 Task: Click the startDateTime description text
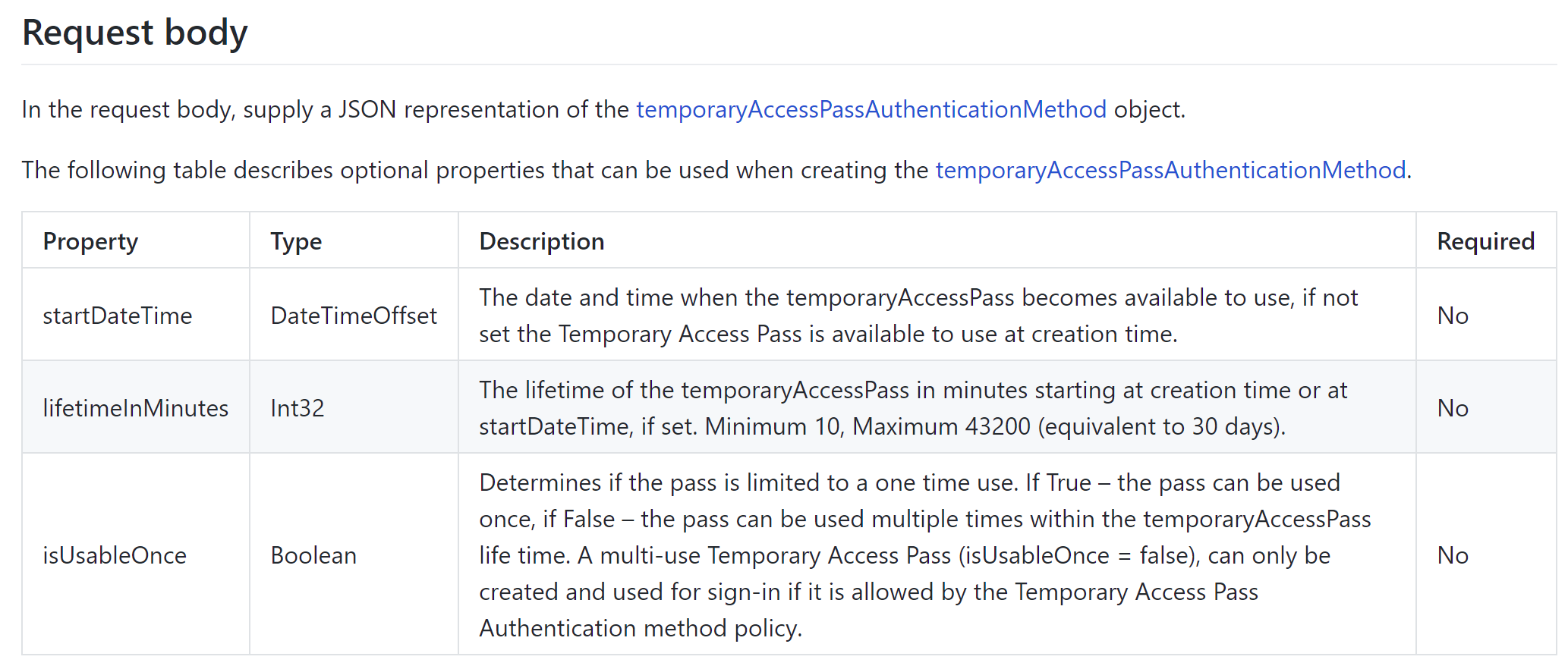[x=918, y=316]
